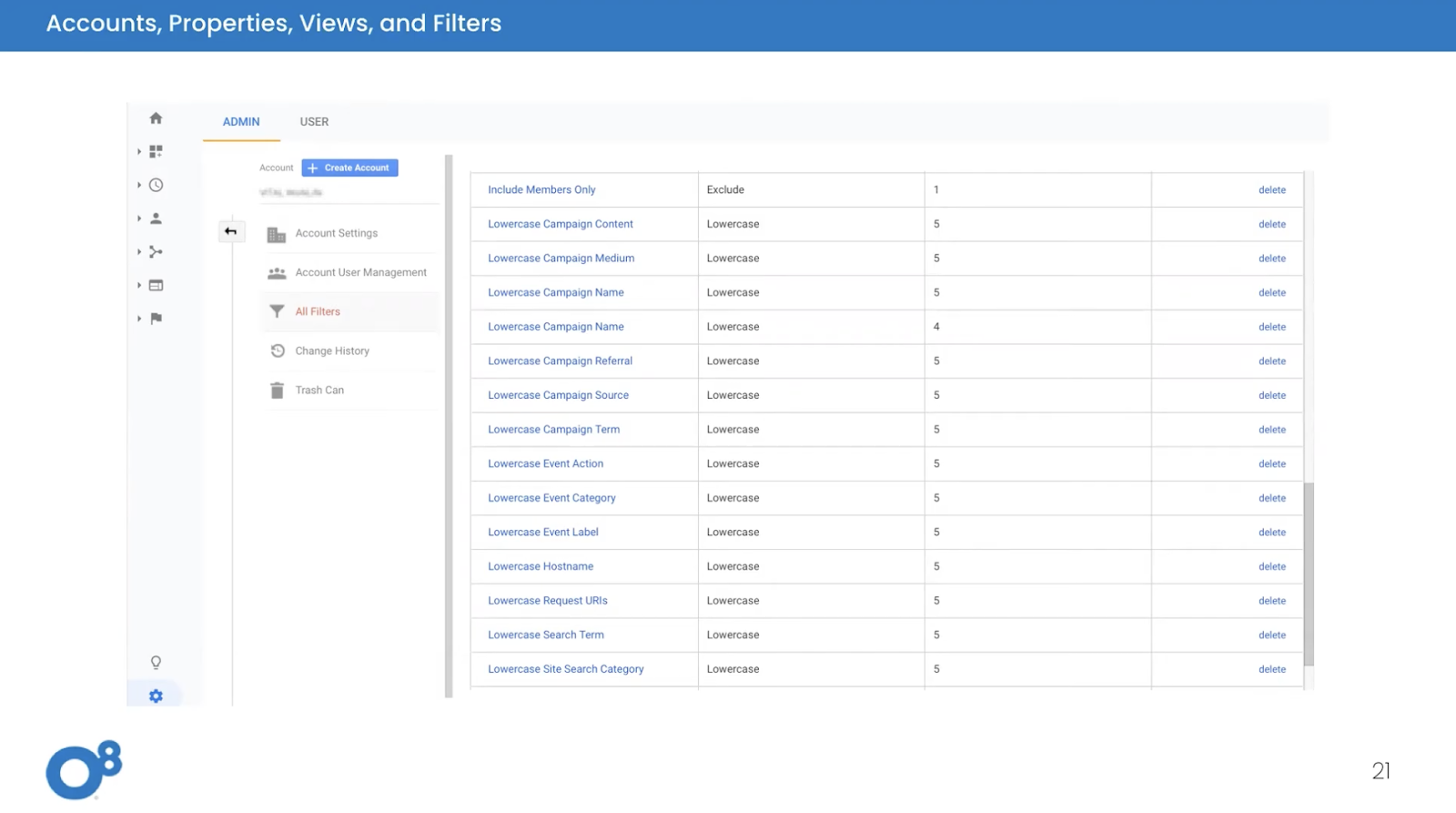Expand the Customization section arrow
This screenshot has height=813, width=1456.
139,151
